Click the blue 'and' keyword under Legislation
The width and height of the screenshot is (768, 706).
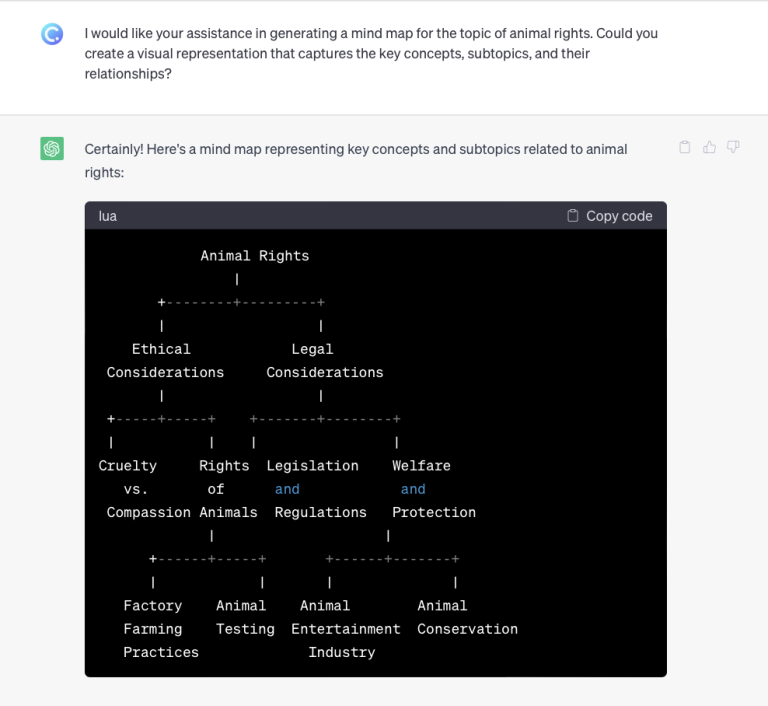tap(287, 489)
